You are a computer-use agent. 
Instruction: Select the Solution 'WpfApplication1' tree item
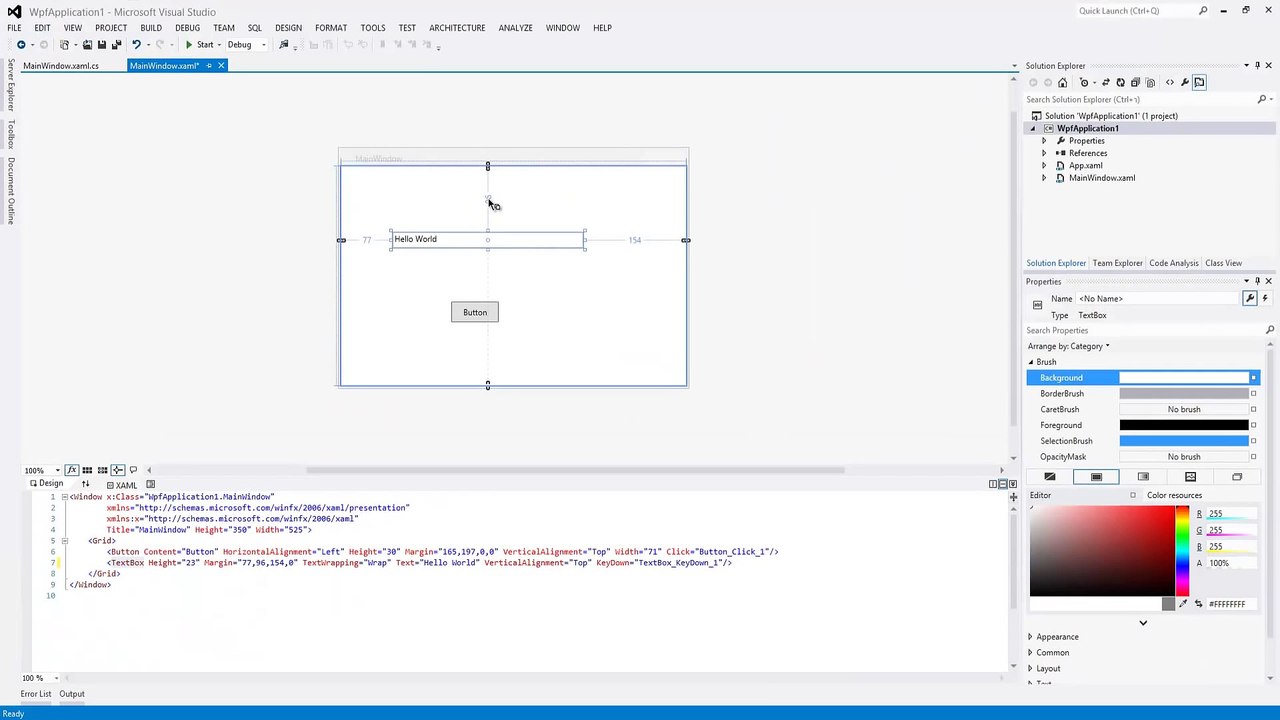[x=1111, y=116]
